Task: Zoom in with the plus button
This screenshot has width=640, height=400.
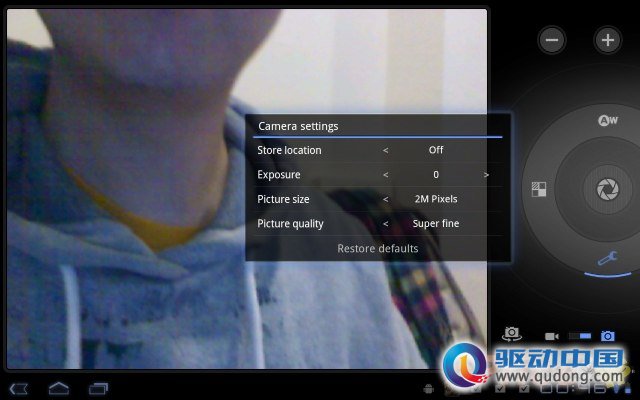Action: pos(608,40)
